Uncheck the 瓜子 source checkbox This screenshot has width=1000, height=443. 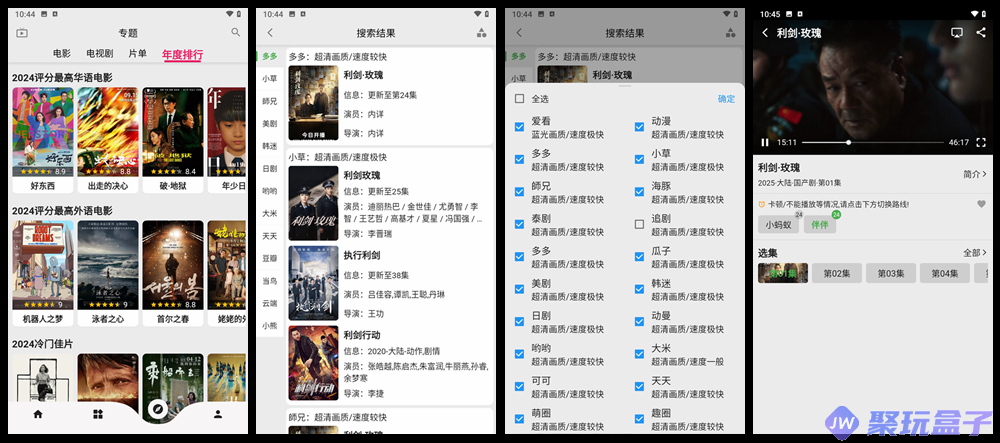pyautogui.click(x=639, y=257)
